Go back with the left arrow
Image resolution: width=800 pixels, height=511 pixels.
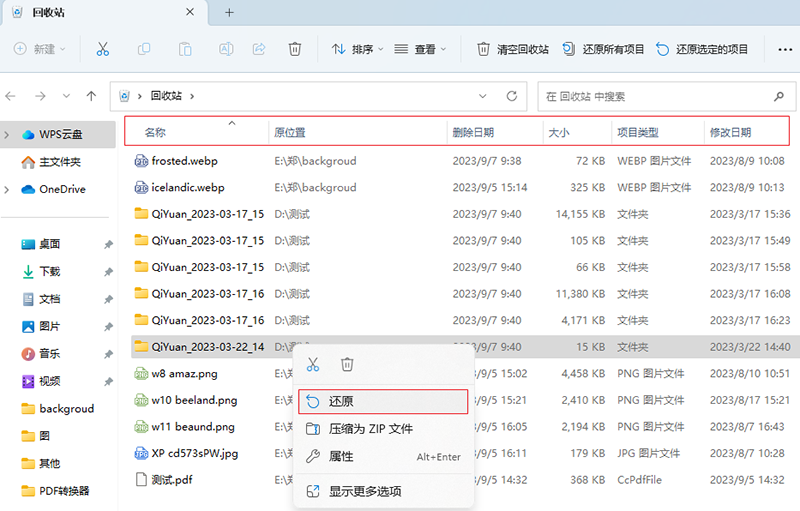(11, 96)
